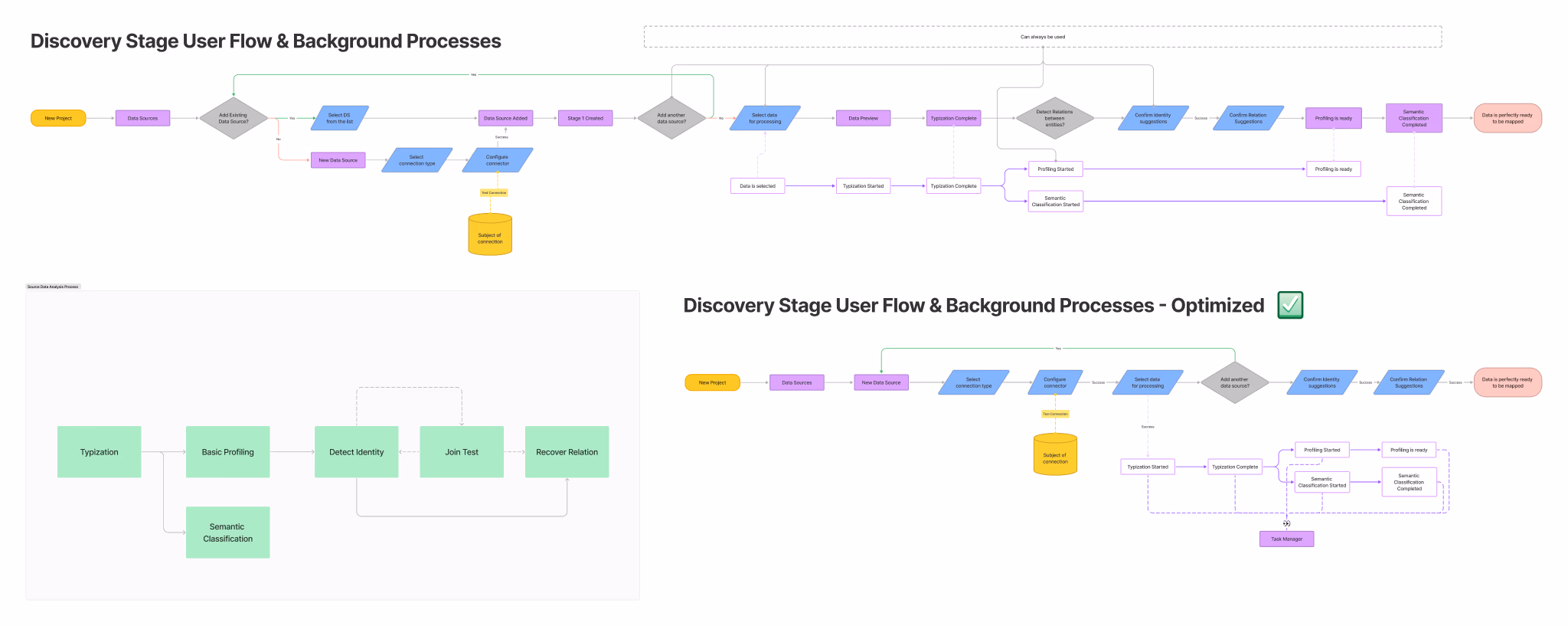Select the "Source Data Analysis Process" frame label
1568x626 pixels.
[53, 287]
